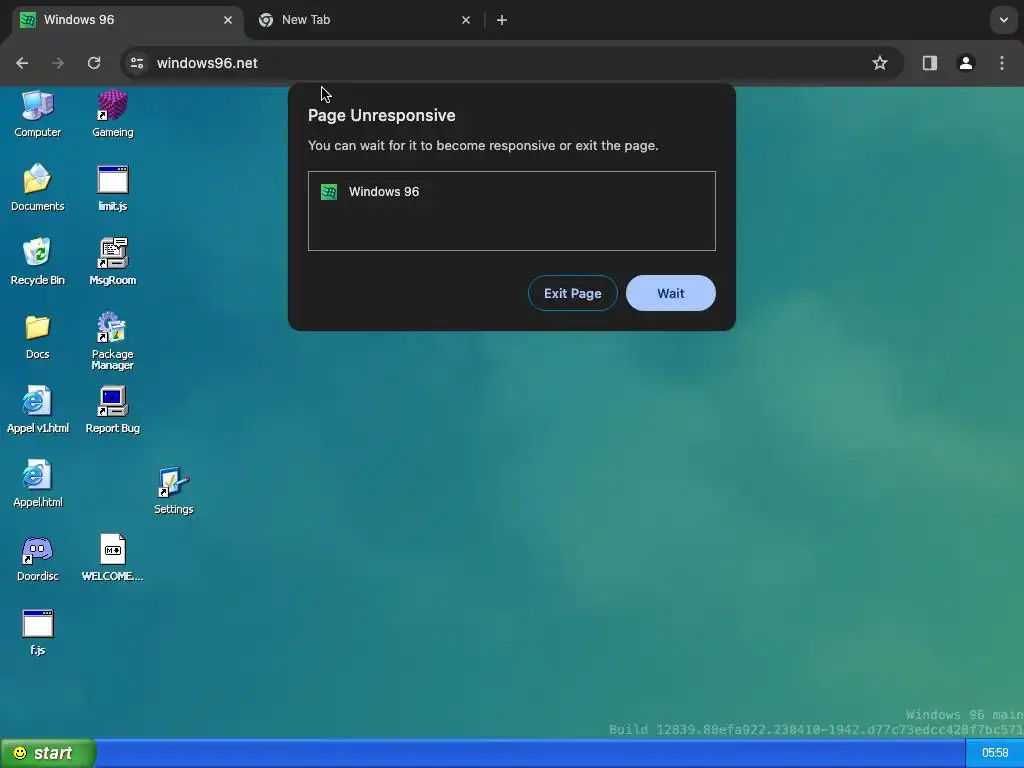Select the Appel v1.html file icon
Viewport: 1024px width, 768px height.
pyautogui.click(x=37, y=410)
